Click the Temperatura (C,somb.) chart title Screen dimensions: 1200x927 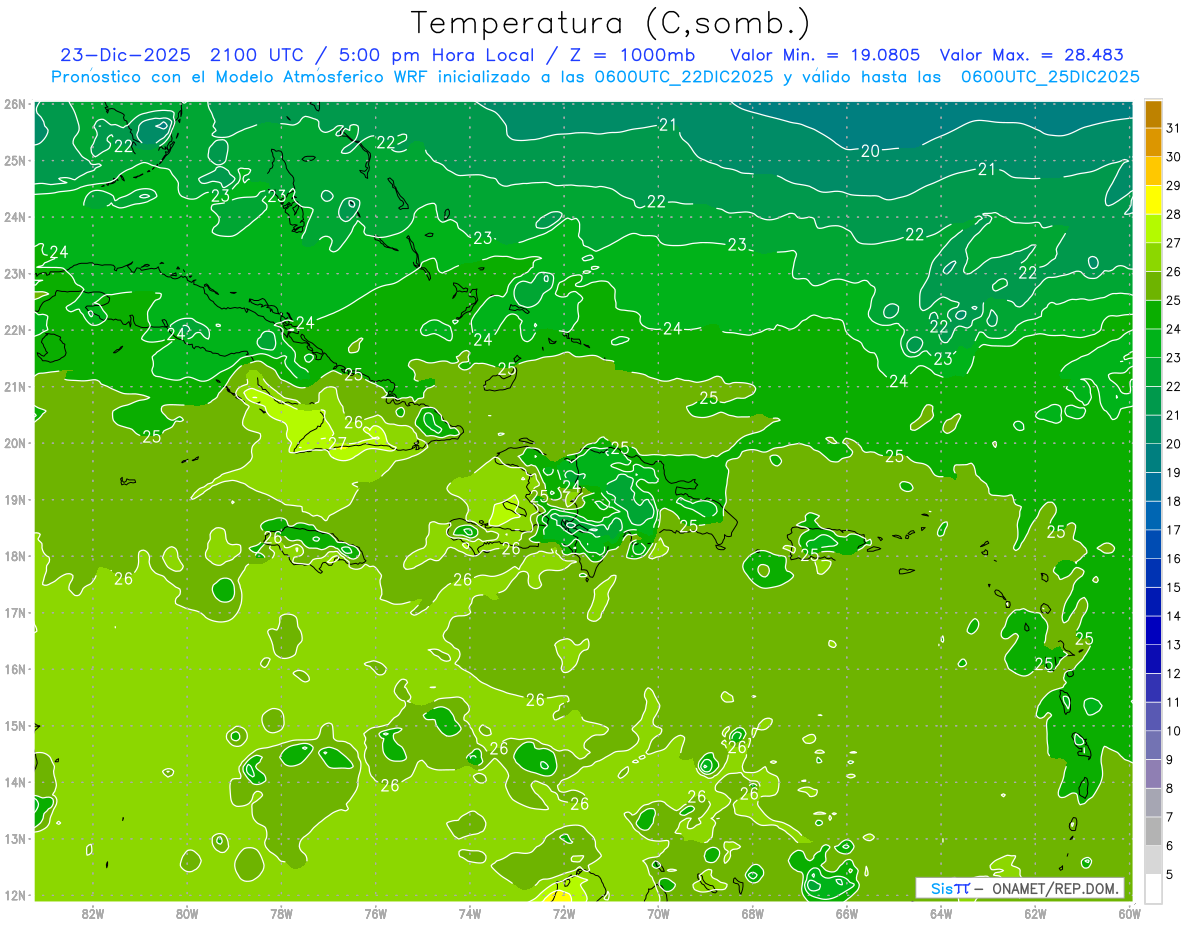610,23
